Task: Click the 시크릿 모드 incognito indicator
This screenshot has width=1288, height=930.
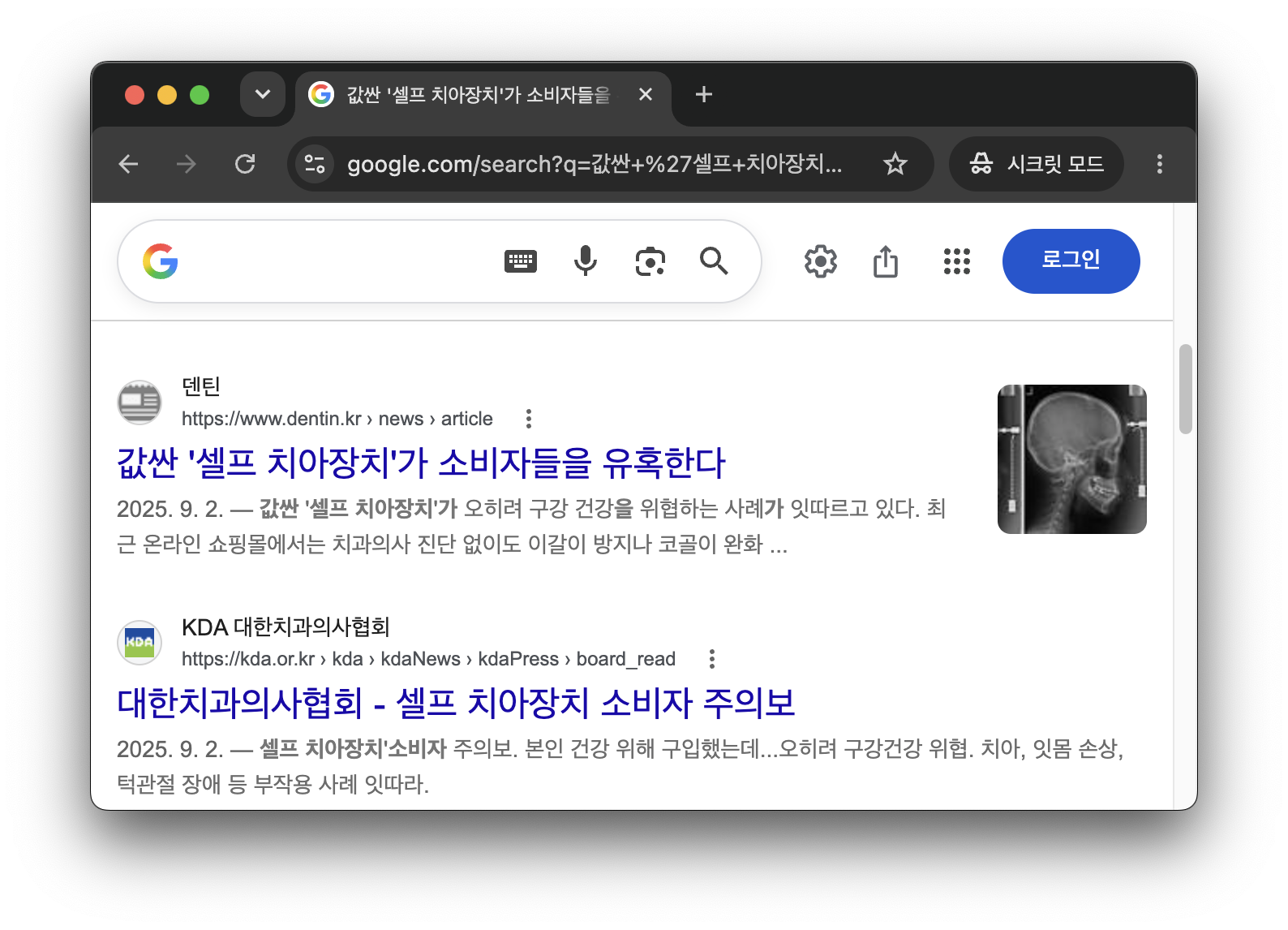Action: pyautogui.click(x=1037, y=165)
